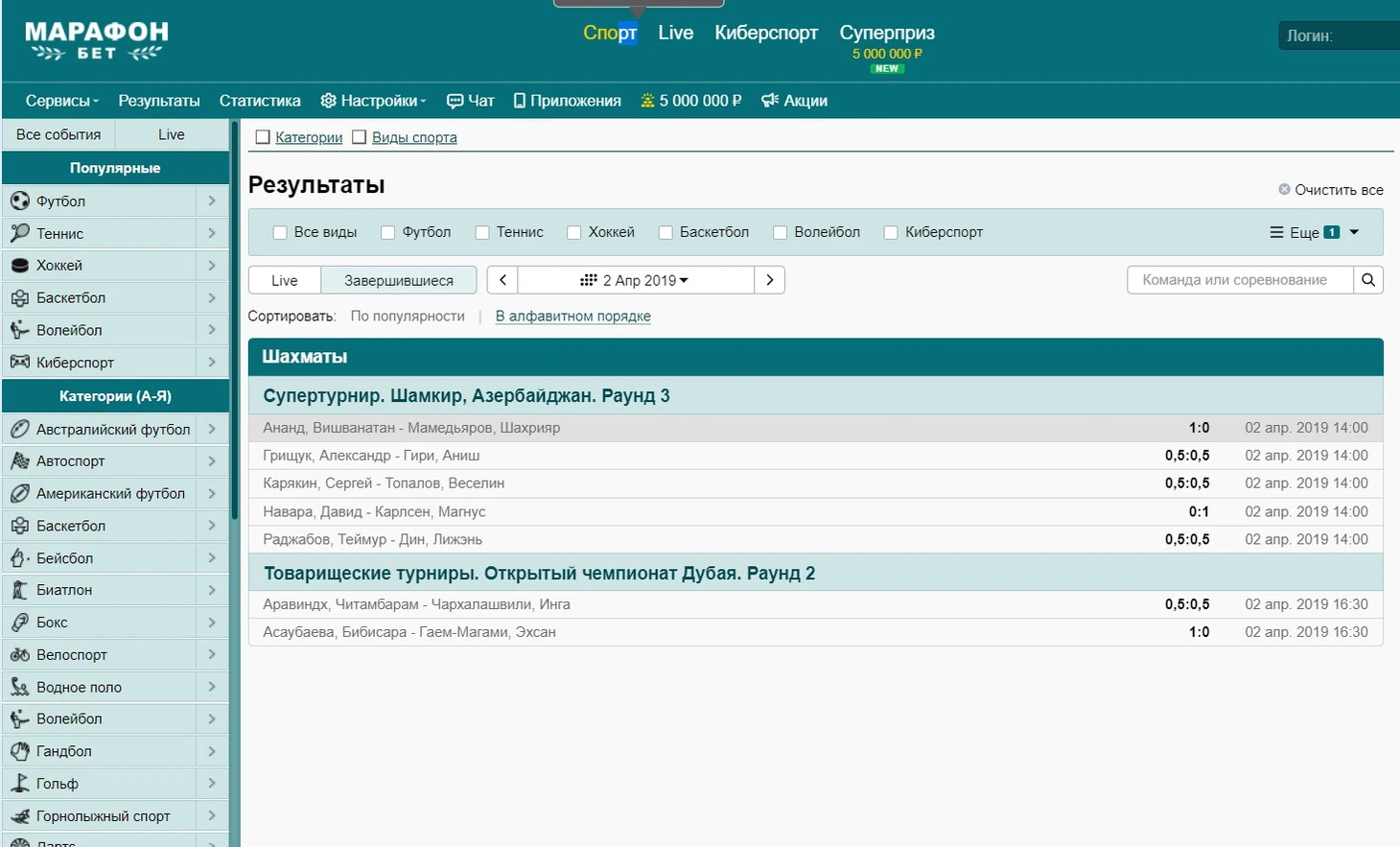The height and width of the screenshot is (847, 1400).
Task: Check the Все виды checkbox
Action: tap(280, 232)
